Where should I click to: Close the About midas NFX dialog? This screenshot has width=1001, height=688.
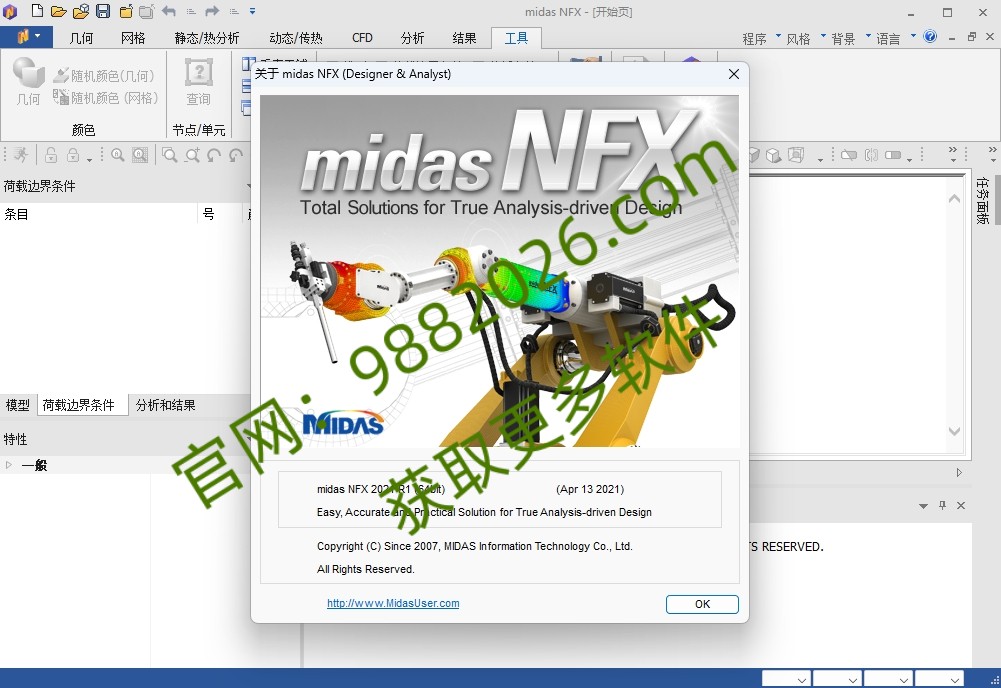[x=734, y=74]
